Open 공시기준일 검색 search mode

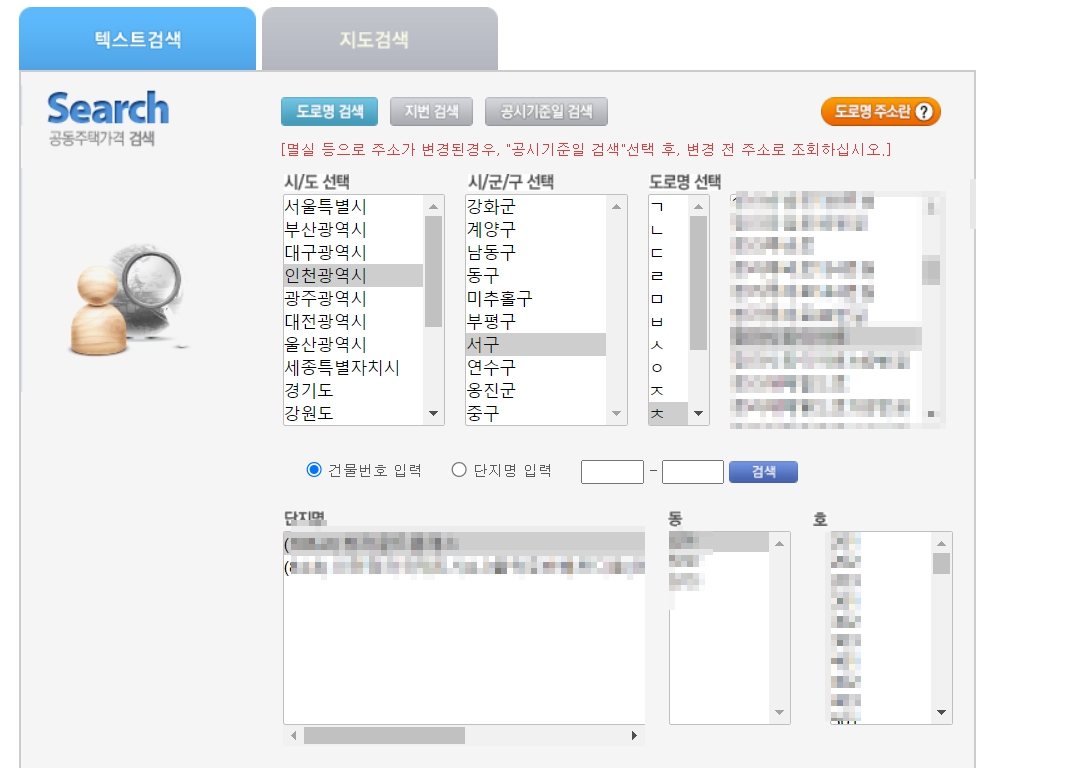(x=546, y=112)
